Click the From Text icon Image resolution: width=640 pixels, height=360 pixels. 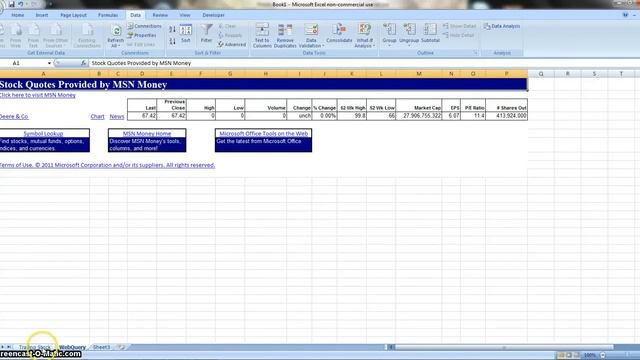coord(33,36)
